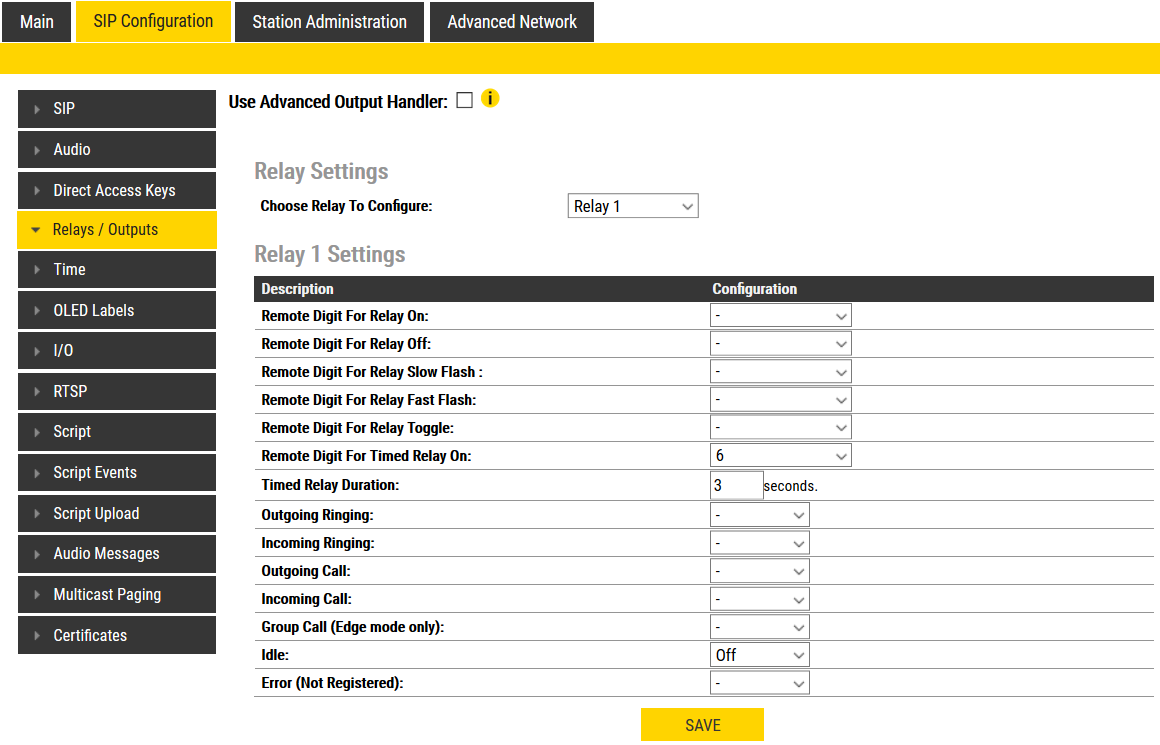Viewport: 1160px width, 745px height.
Task: Click the Timed Relay Duration input field
Action: (736, 486)
